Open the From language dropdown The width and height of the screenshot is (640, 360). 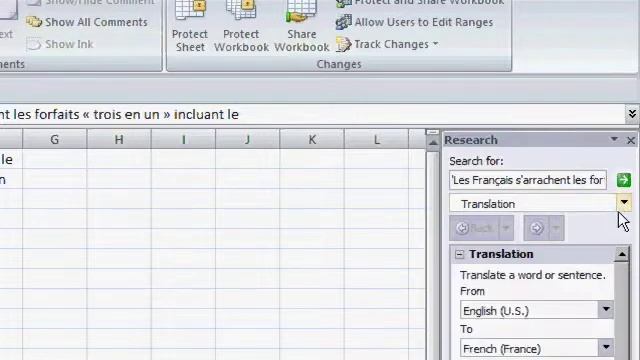click(606, 310)
